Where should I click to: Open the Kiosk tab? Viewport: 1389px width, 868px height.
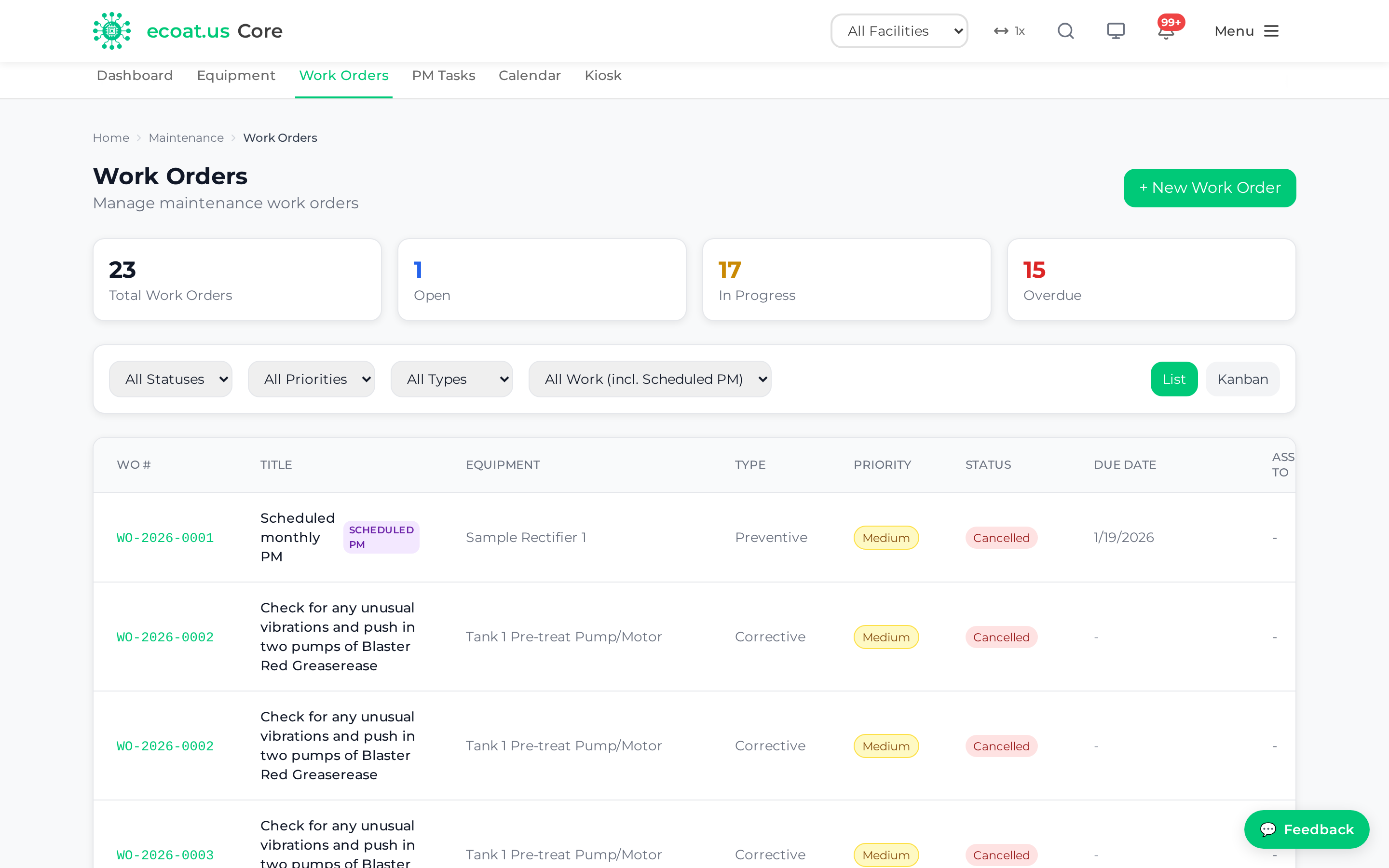coord(603,76)
